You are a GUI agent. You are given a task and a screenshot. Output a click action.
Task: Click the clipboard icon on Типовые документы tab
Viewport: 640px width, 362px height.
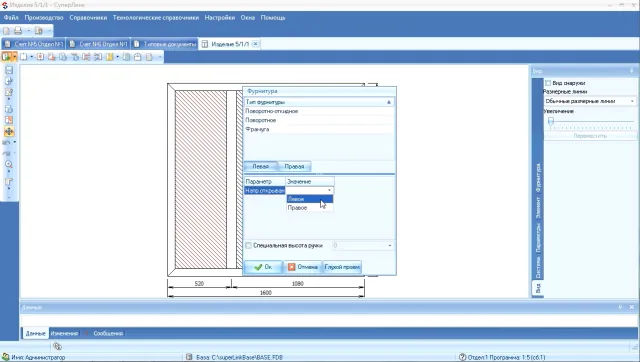click(x=137, y=44)
